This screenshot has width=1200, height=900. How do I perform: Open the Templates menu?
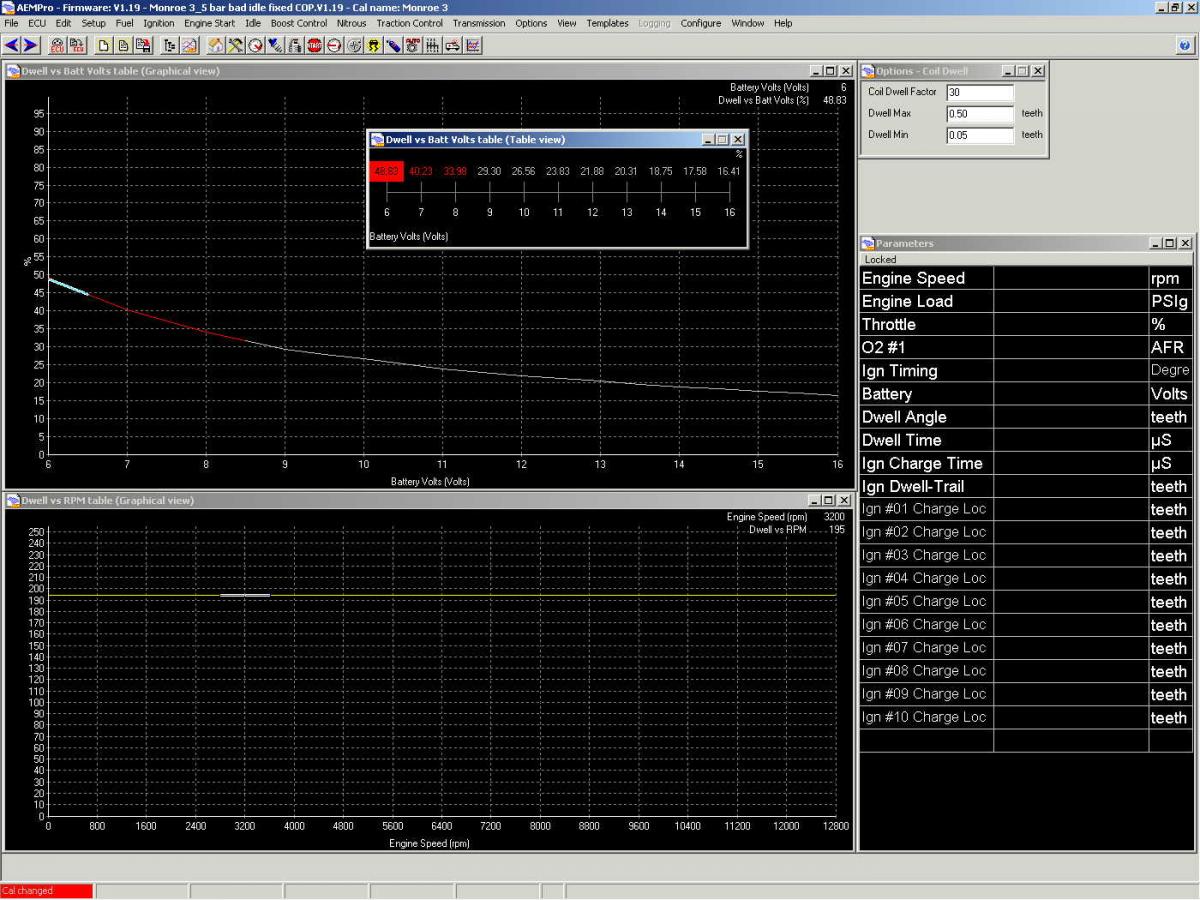tap(607, 23)
